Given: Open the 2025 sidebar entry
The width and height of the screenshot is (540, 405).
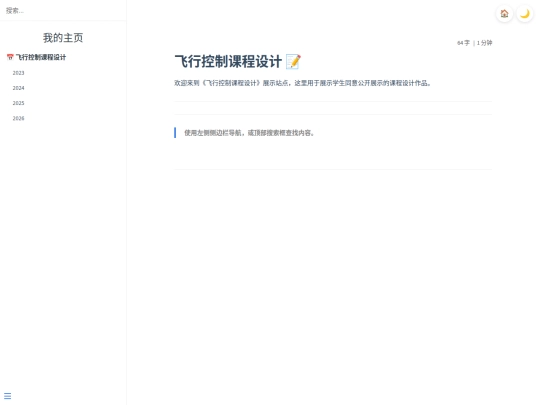Looking at the screenshot, I should (19, 103).
